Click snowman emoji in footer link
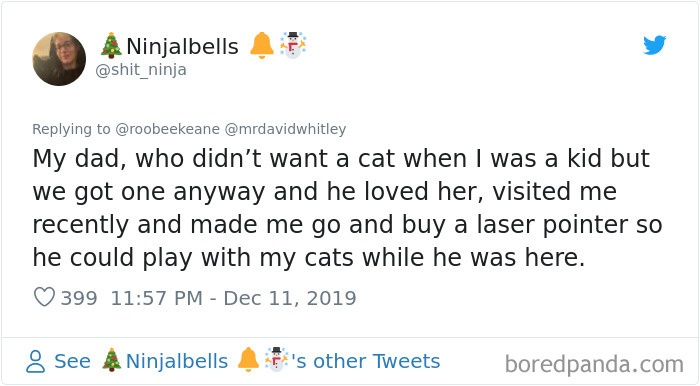The width and height of the screenshot is (700, 386). [x=276, y=359]
